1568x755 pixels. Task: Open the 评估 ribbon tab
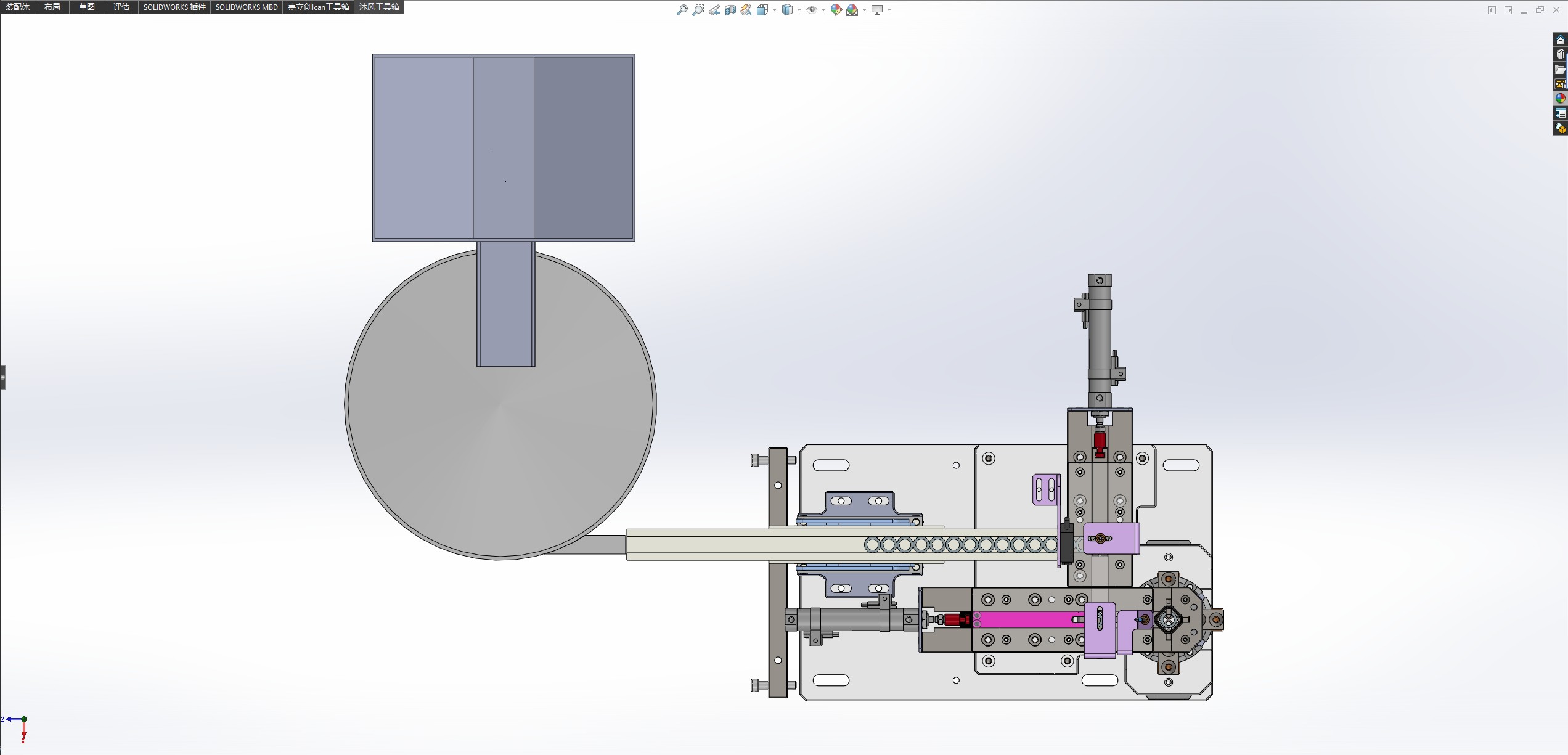point(121,7)
